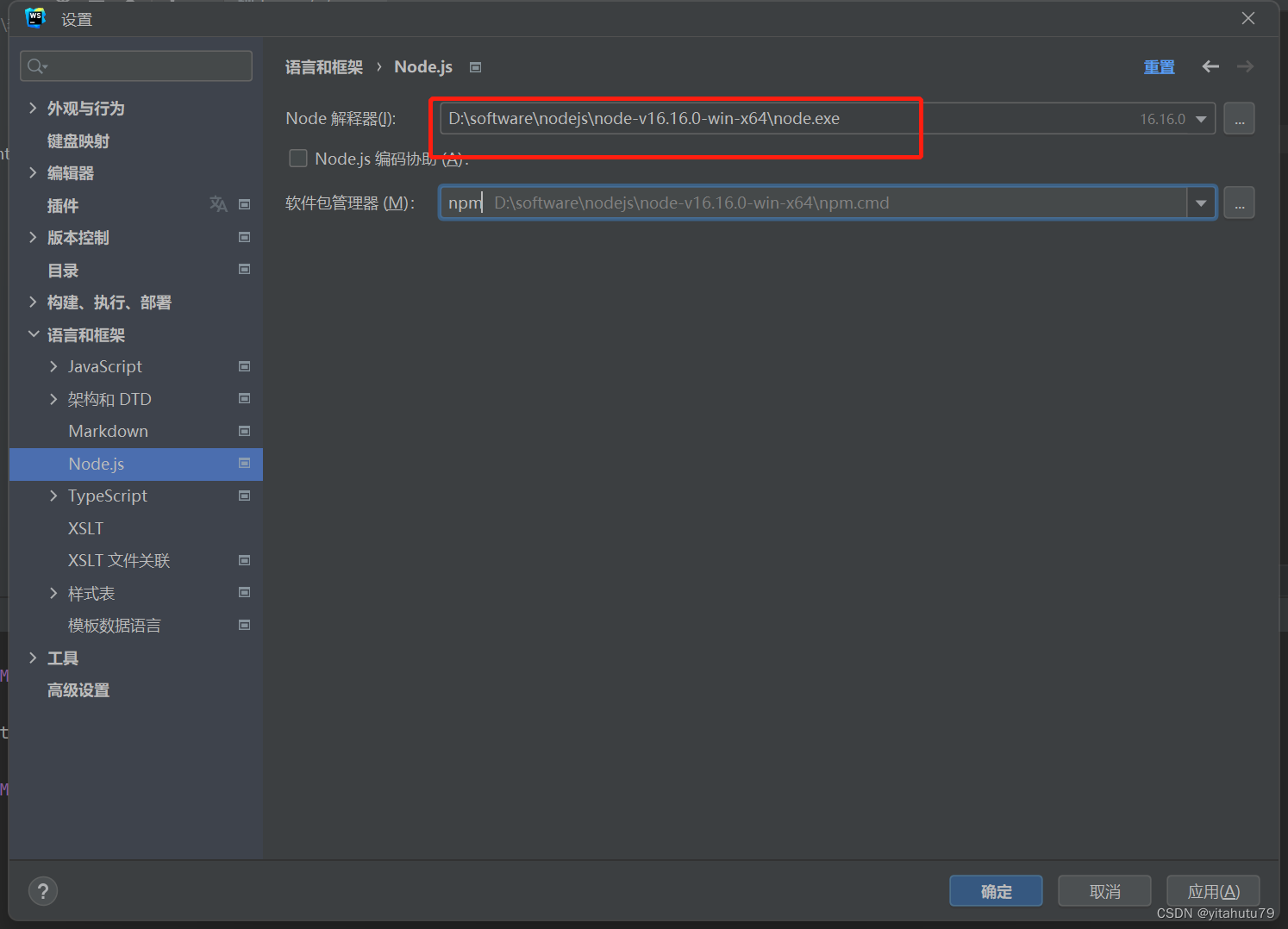Click 语言和框架 in the breadcrumb

click(x=323, y=66)
